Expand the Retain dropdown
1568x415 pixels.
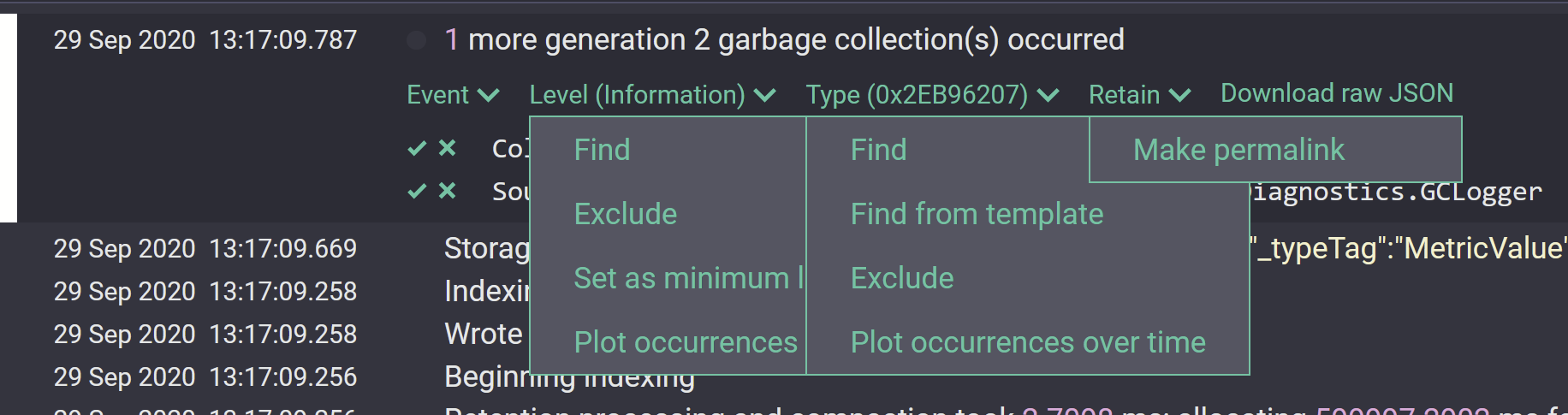tap(1139, 95)
